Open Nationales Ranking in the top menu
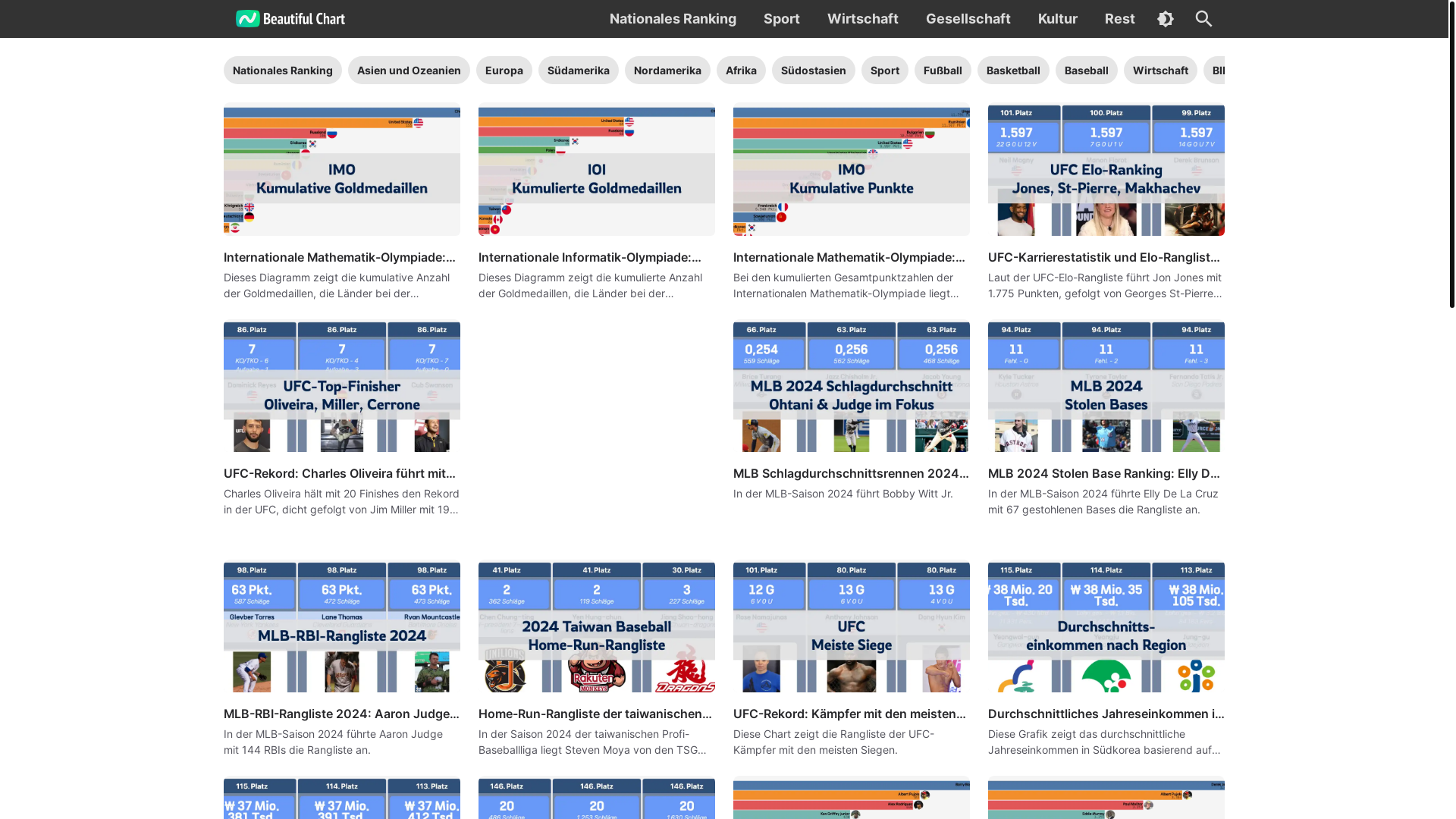Screen dimensions: 1456x819 coord(673,18)
